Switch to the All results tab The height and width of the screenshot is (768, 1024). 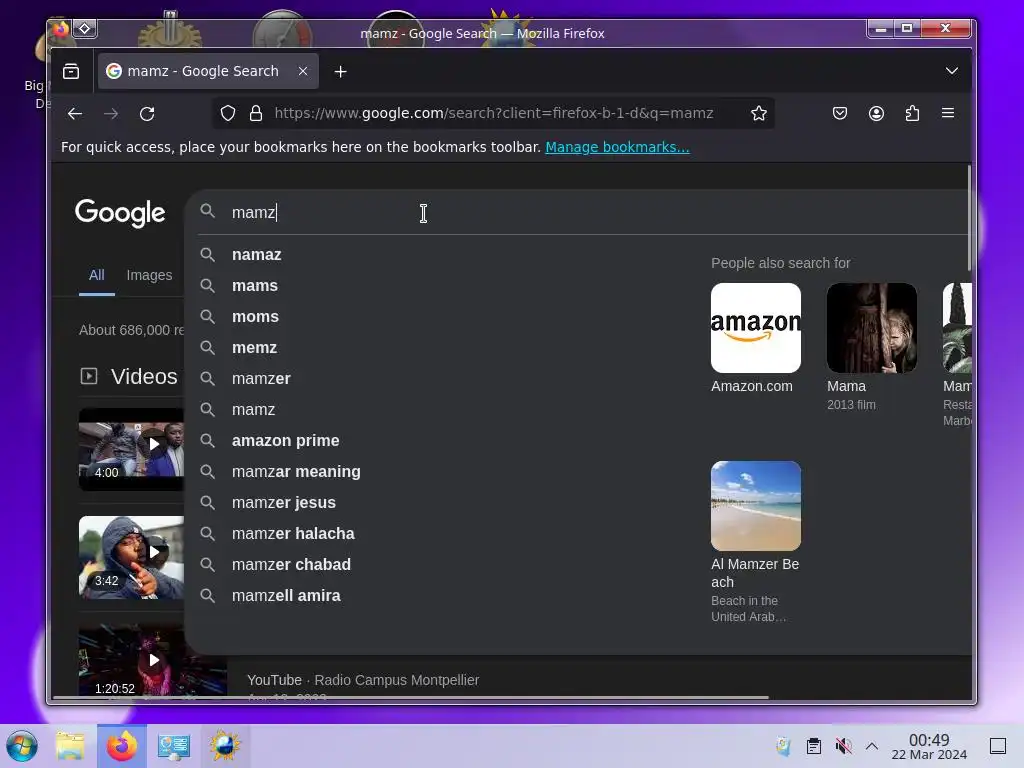click(x=97, y=276)
